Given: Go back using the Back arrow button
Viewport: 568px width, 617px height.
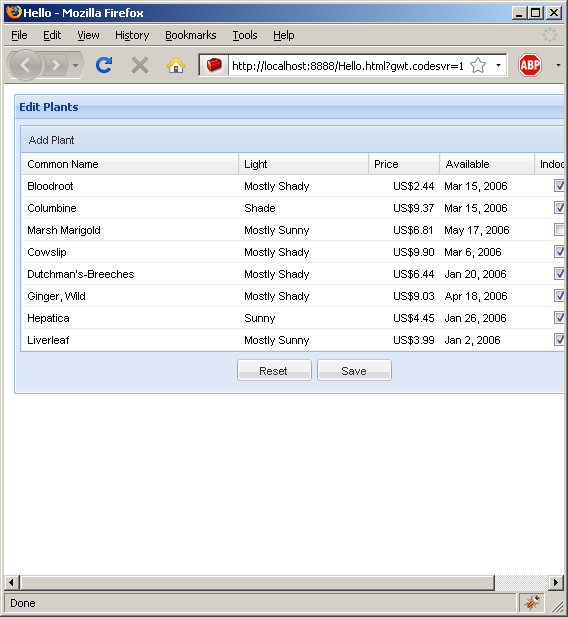Looking at the screenshot, I should 25,65.
